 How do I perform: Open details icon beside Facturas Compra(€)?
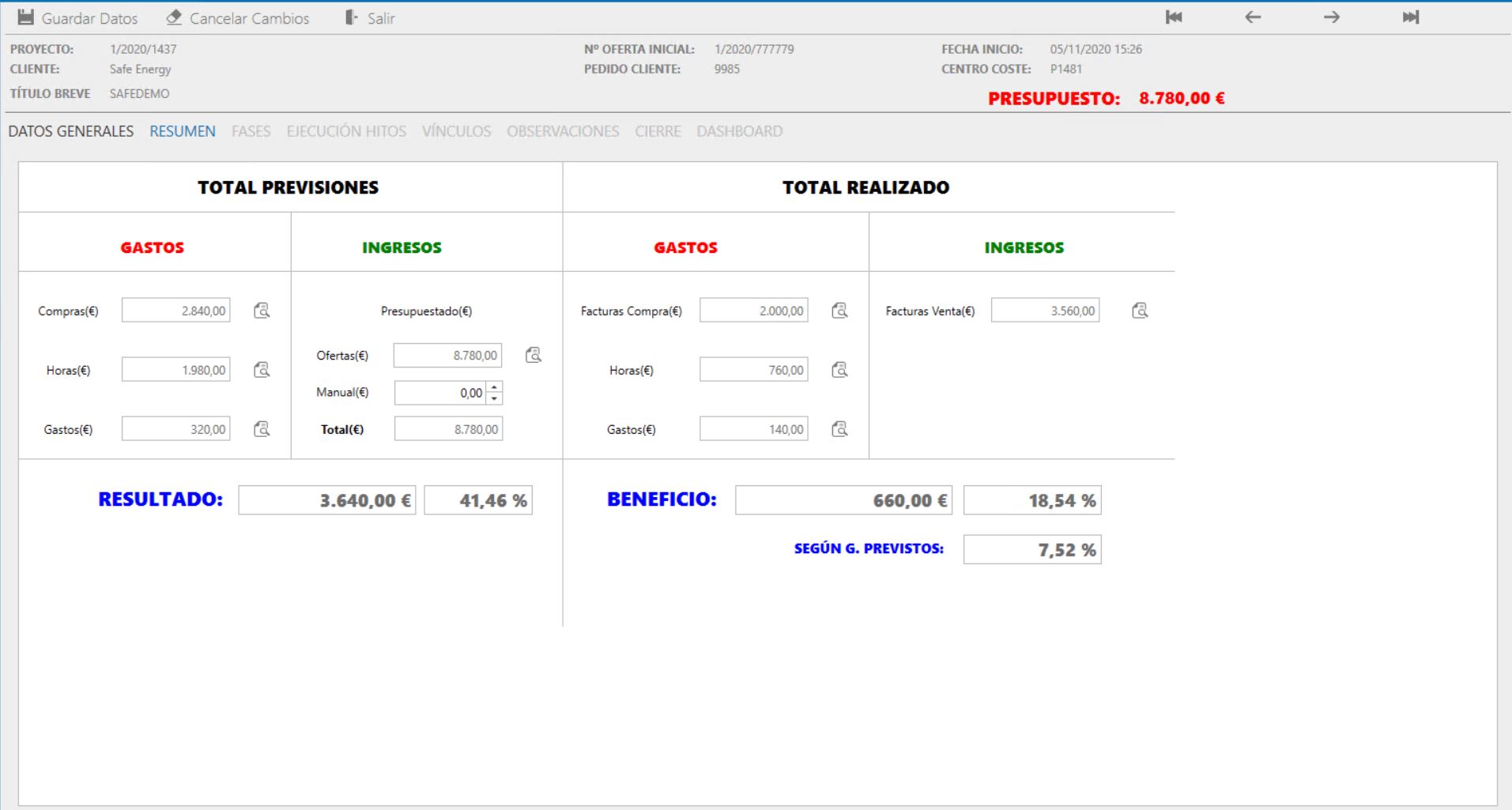coord(839,311)
